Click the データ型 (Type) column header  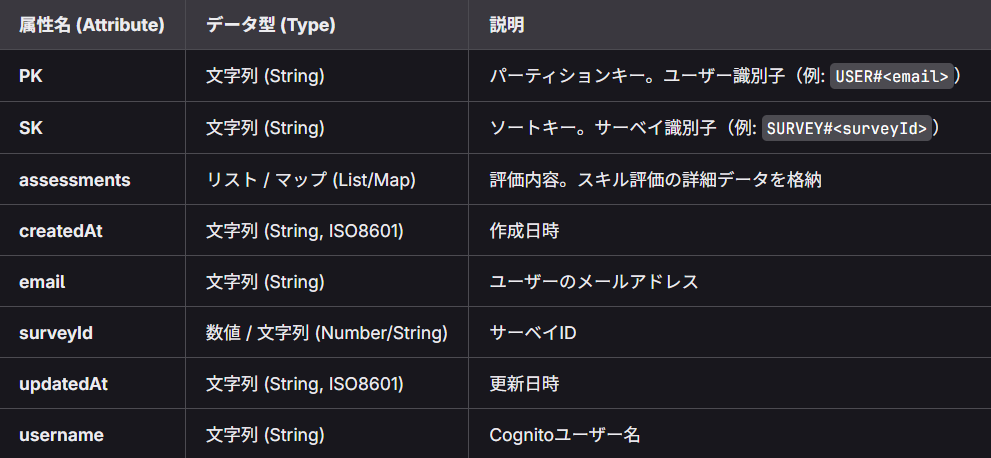click(271, 25)
